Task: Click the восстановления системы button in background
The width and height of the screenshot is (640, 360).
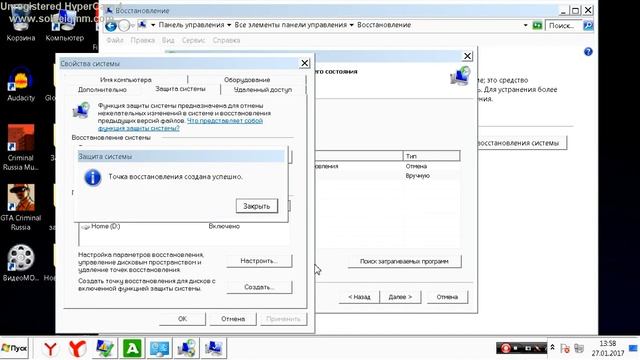Action: [522, 143]
